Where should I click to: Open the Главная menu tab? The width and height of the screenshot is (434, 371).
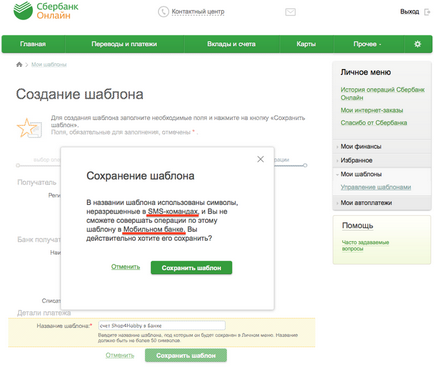pos(33,44)
